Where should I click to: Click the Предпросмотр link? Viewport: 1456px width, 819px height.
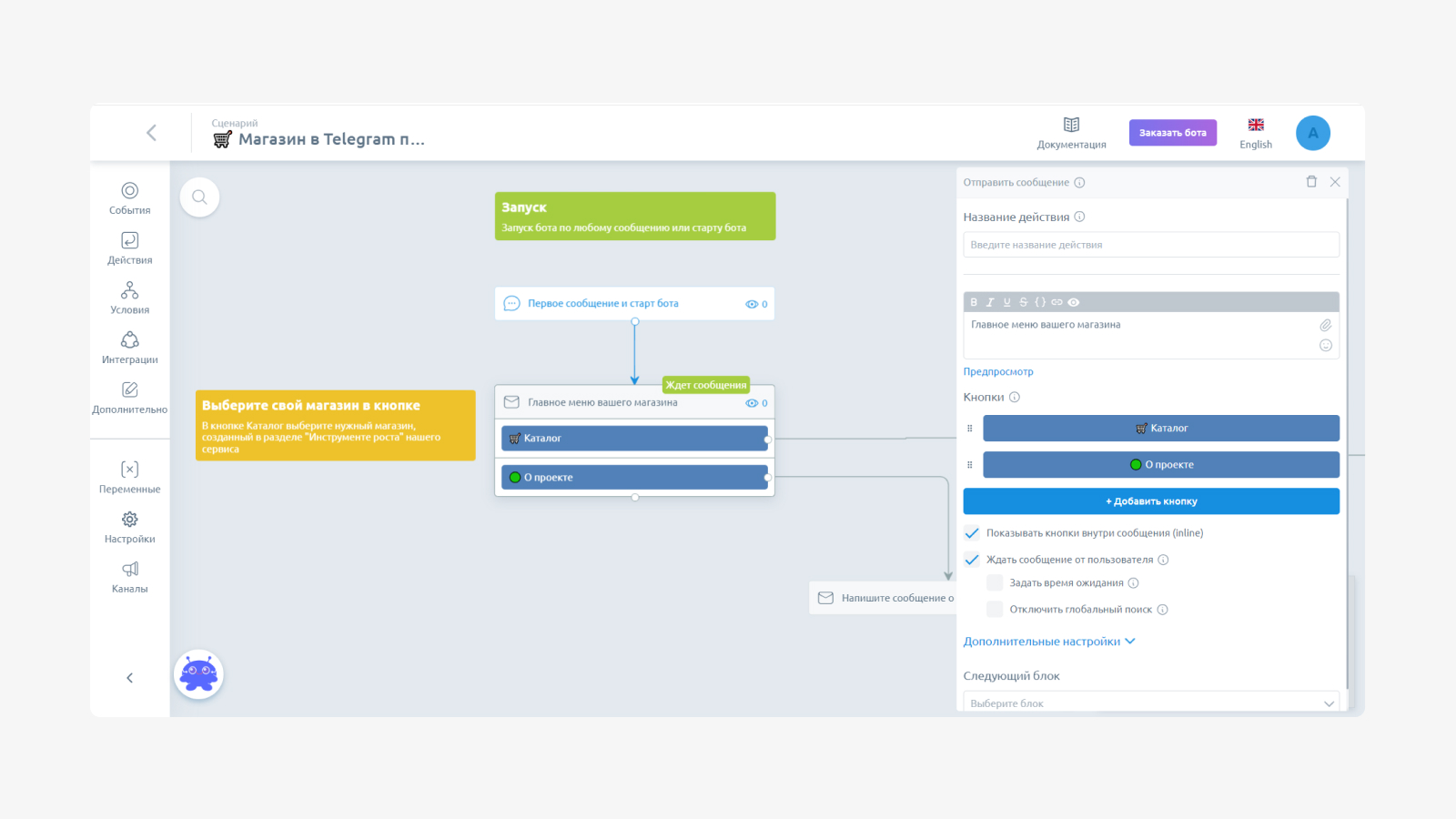coord(998,372)
